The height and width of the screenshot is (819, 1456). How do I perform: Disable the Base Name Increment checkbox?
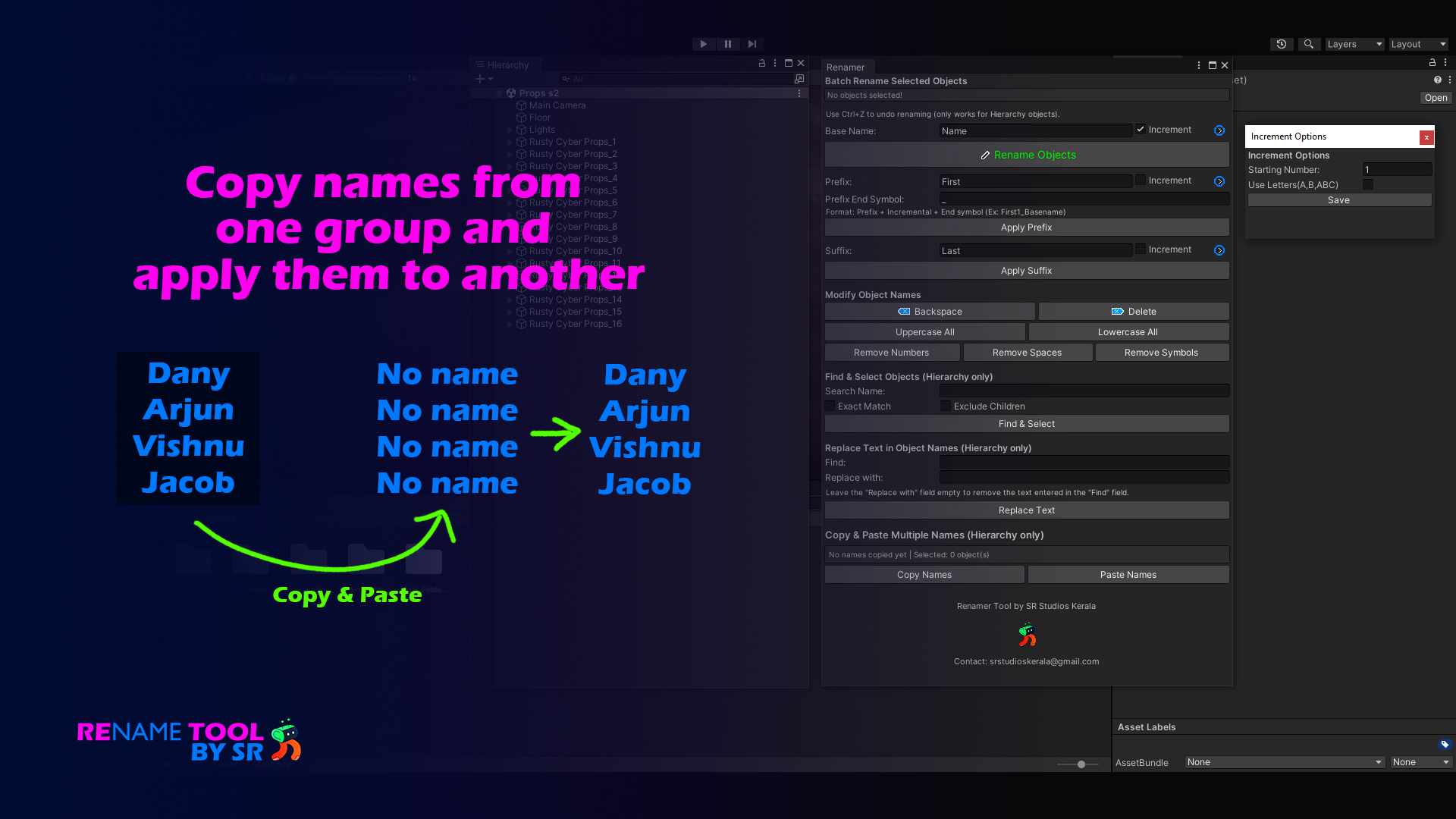(1141, 130)
